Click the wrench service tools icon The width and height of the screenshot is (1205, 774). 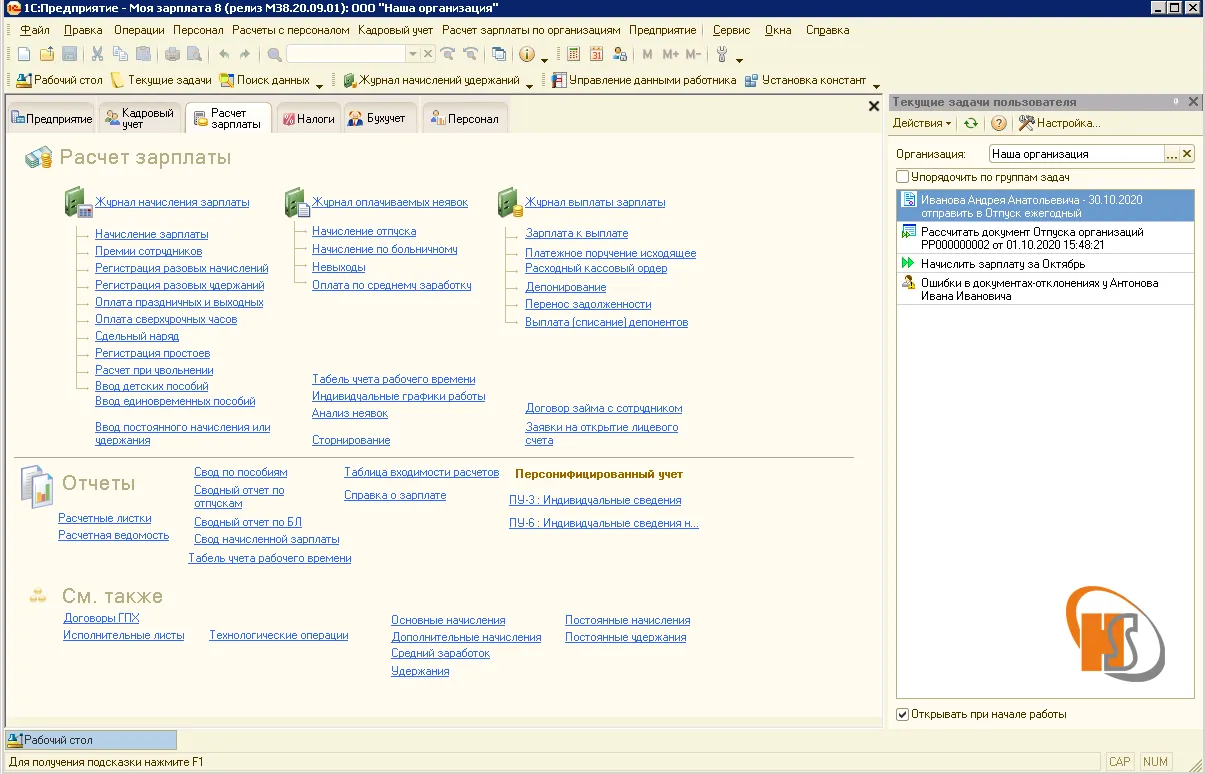point(722,54)
